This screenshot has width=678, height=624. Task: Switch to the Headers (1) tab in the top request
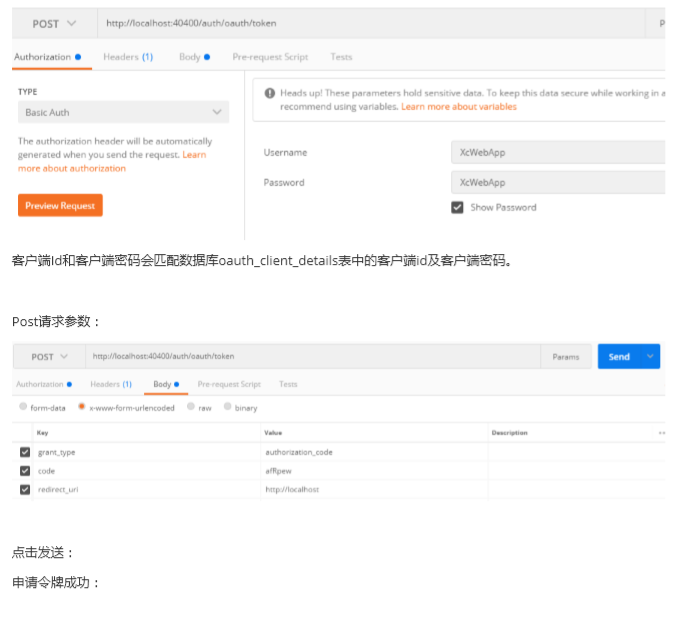point(128,57)
